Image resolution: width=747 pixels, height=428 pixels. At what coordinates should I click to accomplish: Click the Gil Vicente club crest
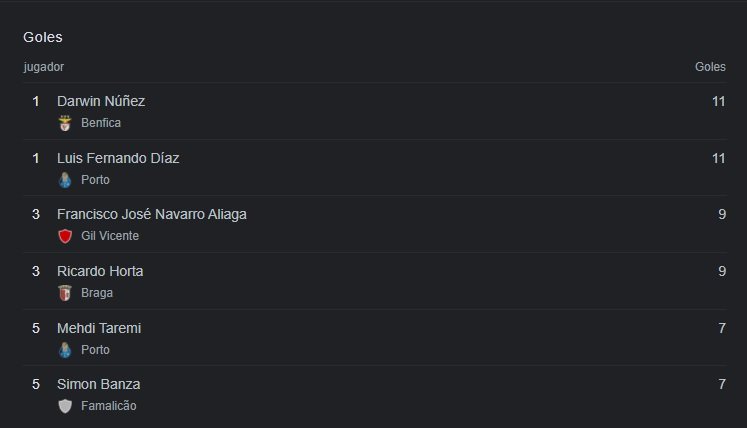click(x=65, y=236)
